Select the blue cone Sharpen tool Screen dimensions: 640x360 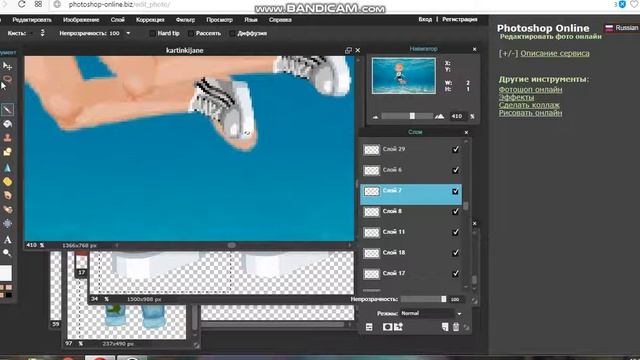pos(7,167)
